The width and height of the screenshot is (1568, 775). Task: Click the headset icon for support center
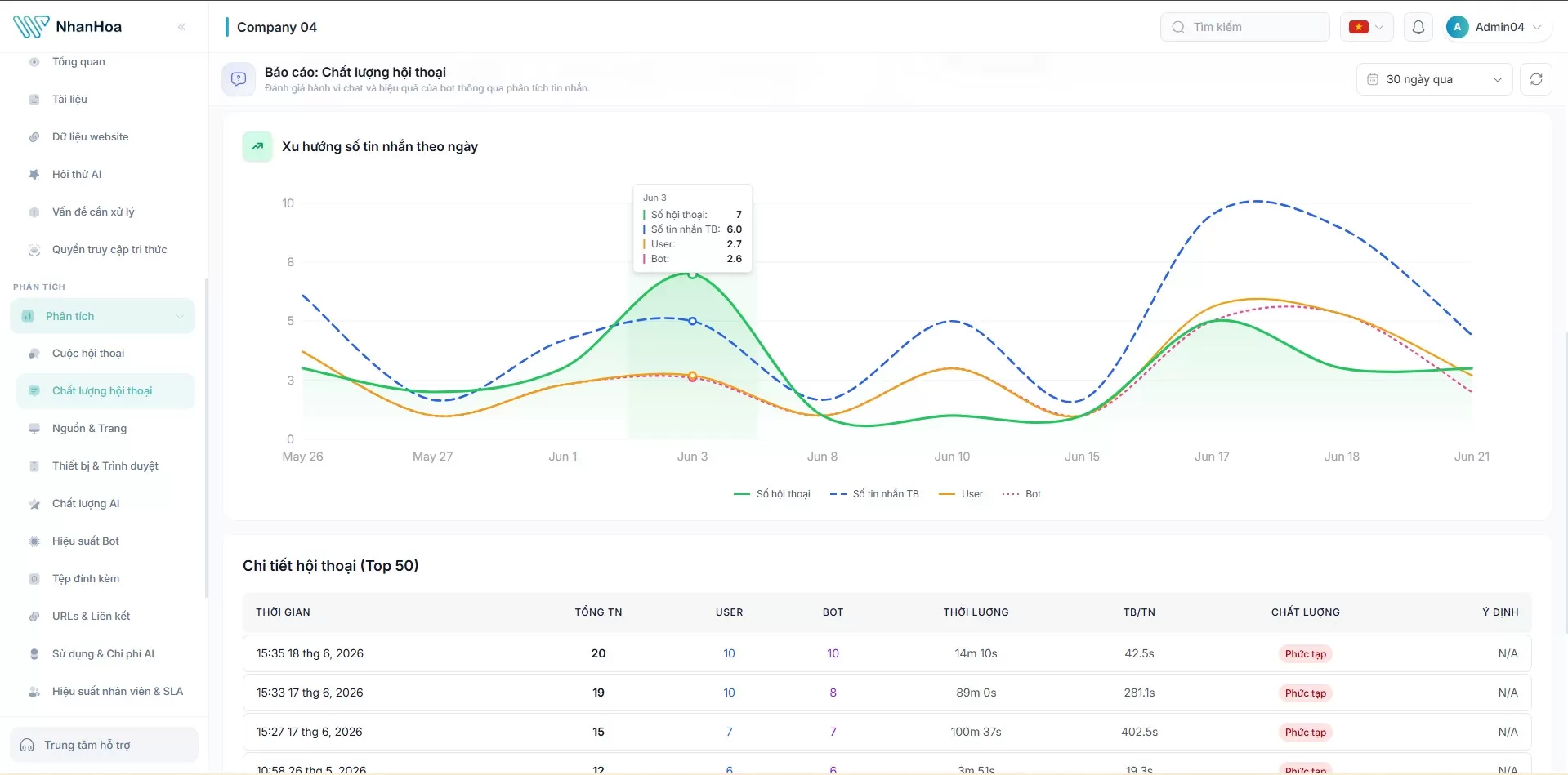pyautogui.click(x=27, y=745)
